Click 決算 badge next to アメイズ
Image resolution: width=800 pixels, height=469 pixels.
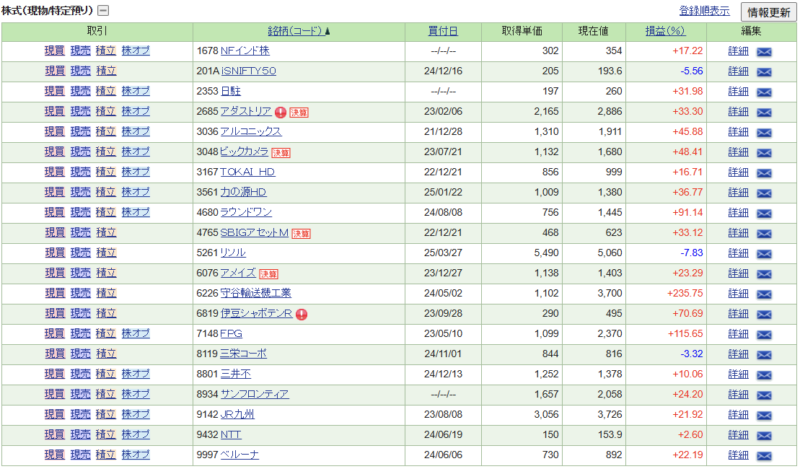268,274
